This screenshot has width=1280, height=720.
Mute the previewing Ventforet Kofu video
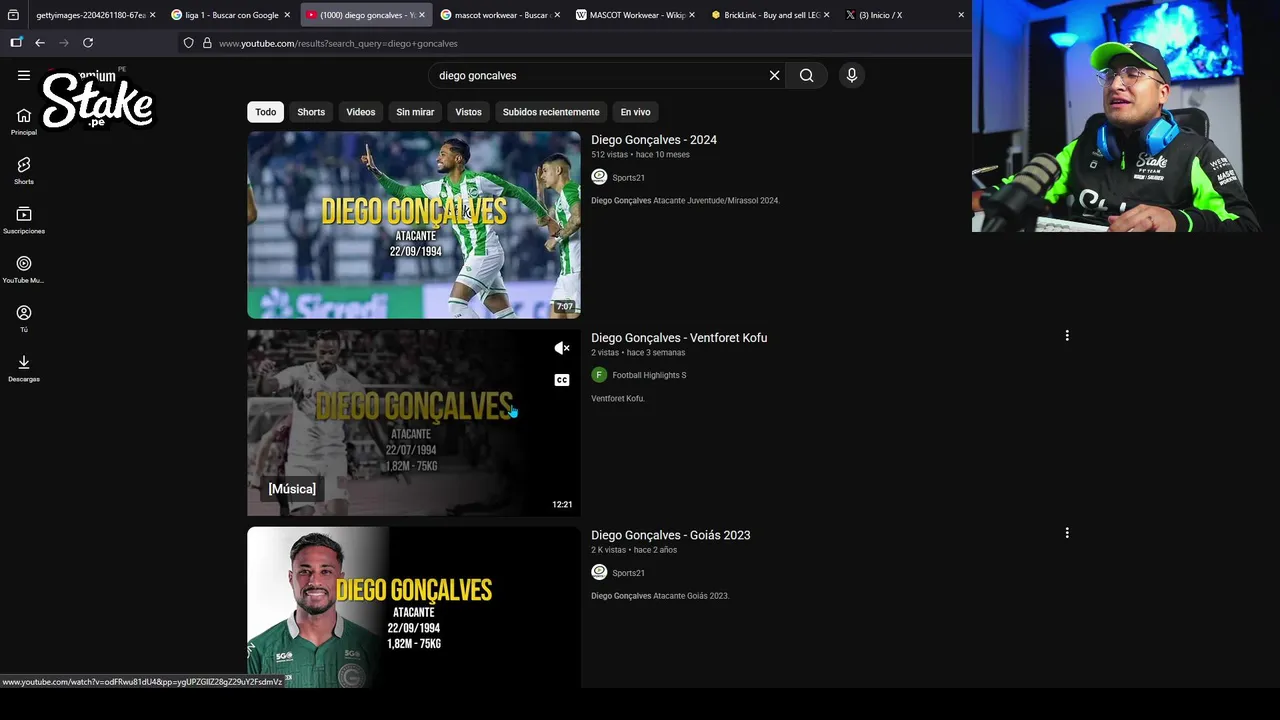click(x=562, y=348)
